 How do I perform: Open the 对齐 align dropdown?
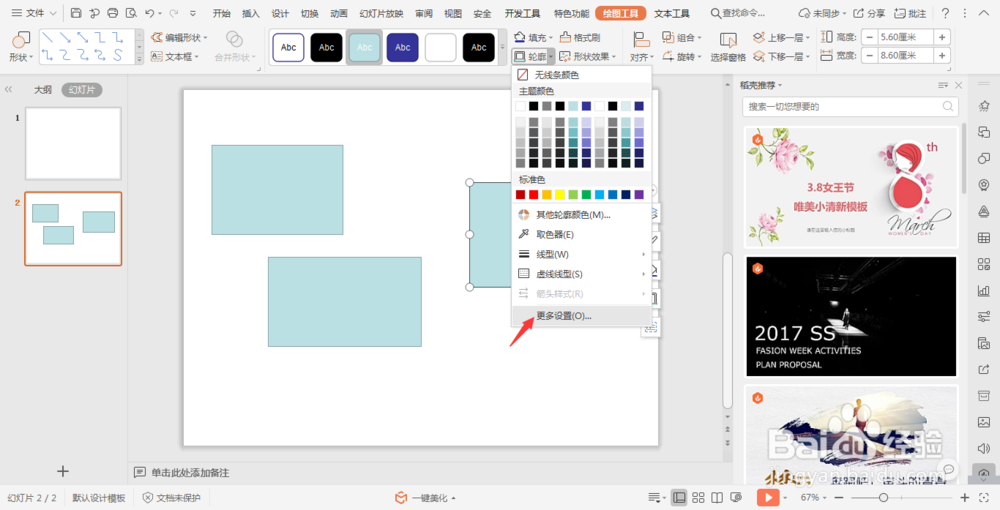(641, 48)
